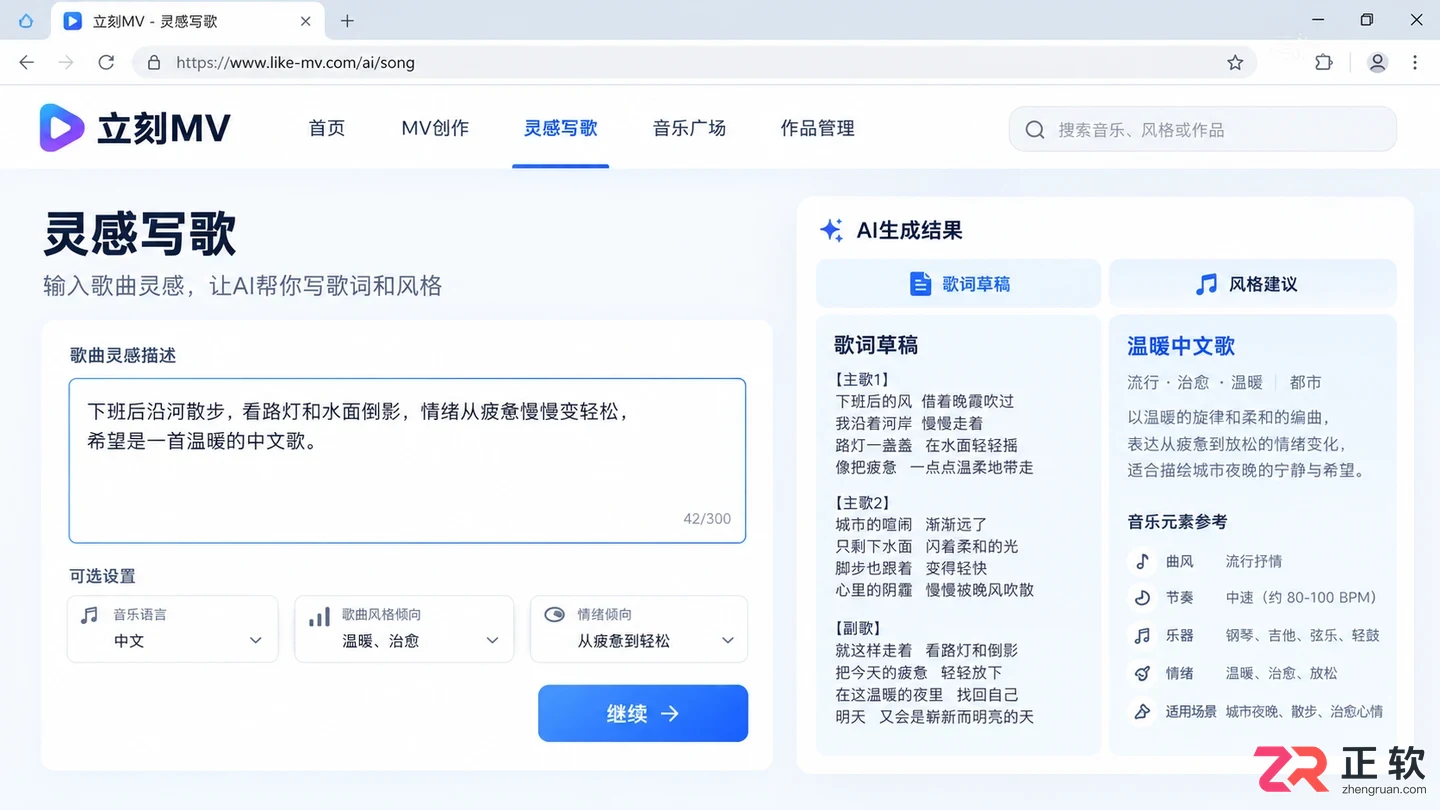Reload the page

pyautogui.click(x=106, y=62)
